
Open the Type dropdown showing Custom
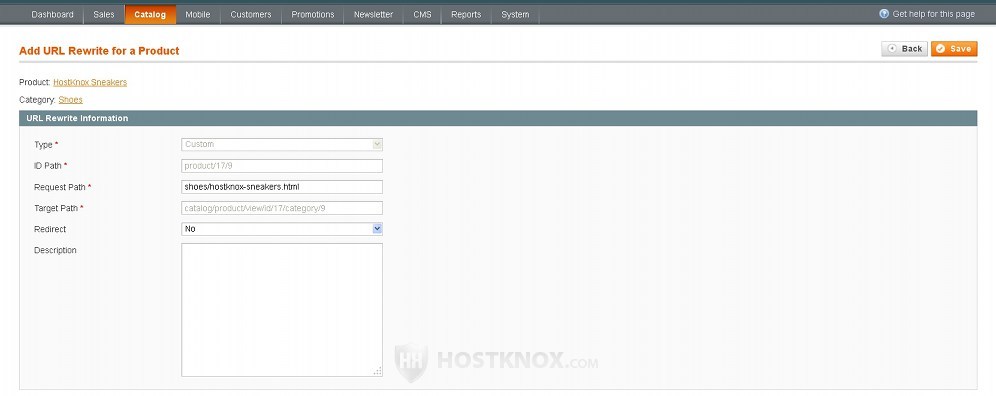[282, 144]
